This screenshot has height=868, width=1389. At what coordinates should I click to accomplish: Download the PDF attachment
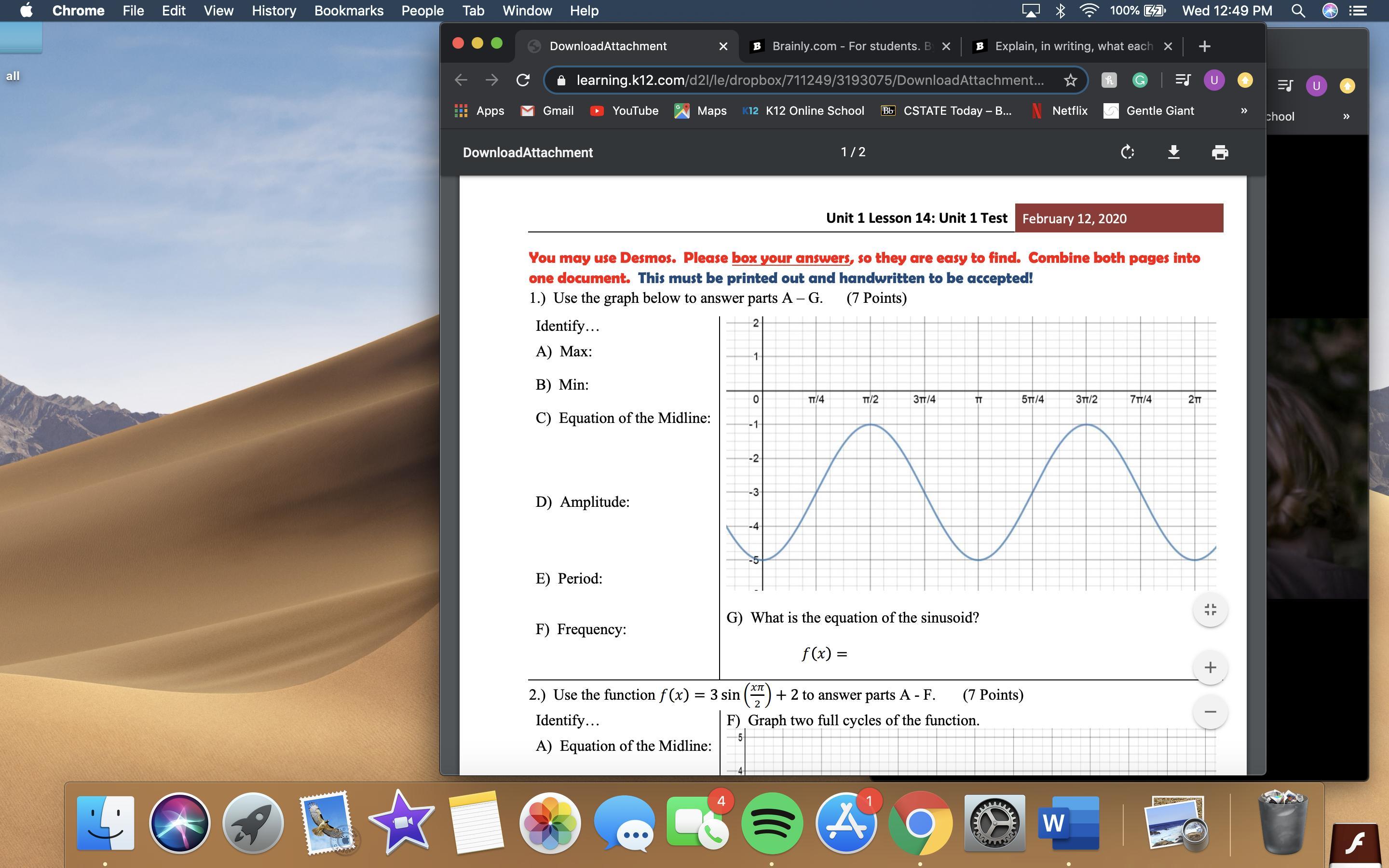tap(1173, 152)
